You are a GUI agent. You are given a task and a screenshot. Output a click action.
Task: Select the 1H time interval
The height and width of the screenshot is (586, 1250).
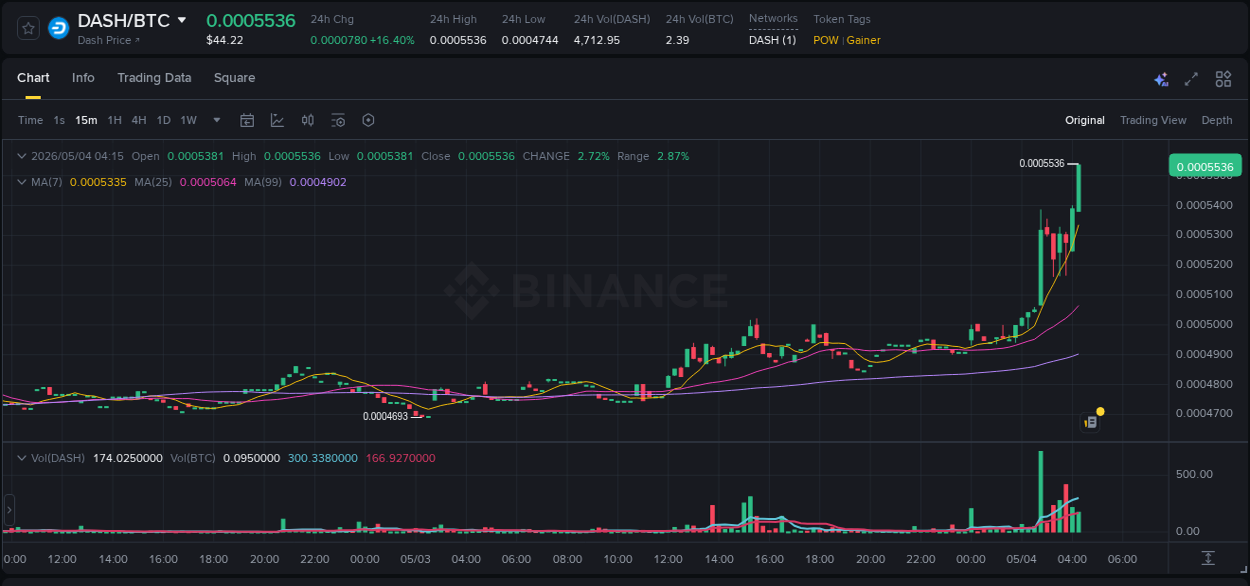point(114,120)
